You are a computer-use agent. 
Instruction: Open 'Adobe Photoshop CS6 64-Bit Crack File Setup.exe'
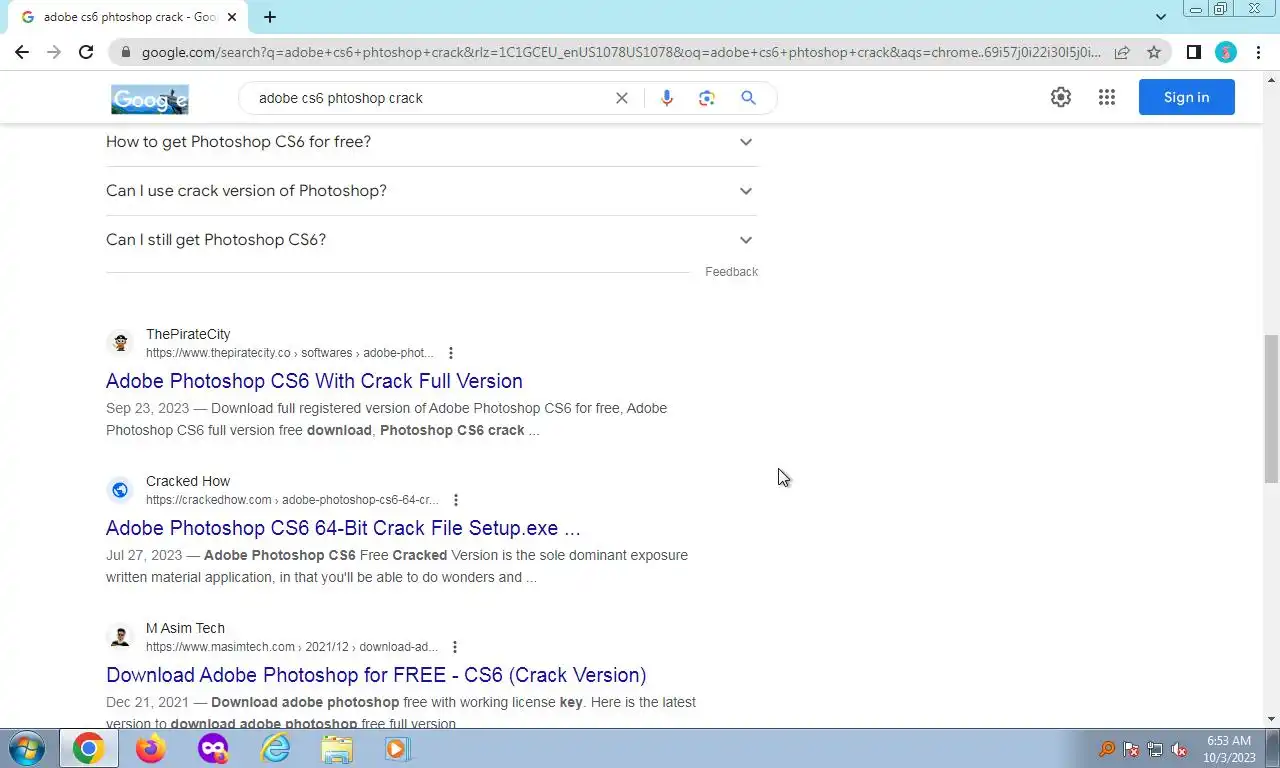coord(343,528)
